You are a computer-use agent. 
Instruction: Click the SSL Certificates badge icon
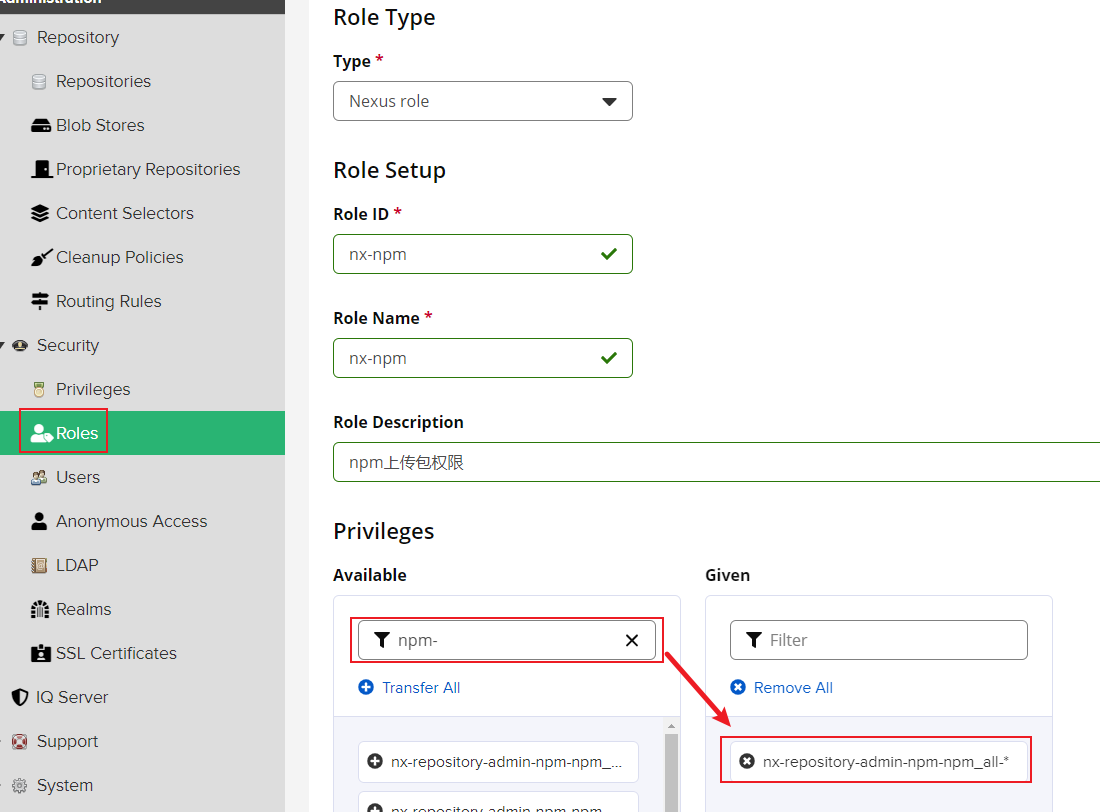click(41, 653)
